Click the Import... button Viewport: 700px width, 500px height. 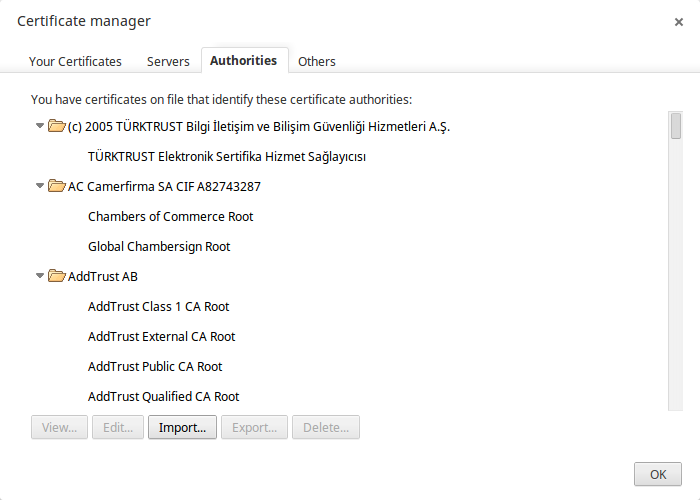click(x=182, y=427)
